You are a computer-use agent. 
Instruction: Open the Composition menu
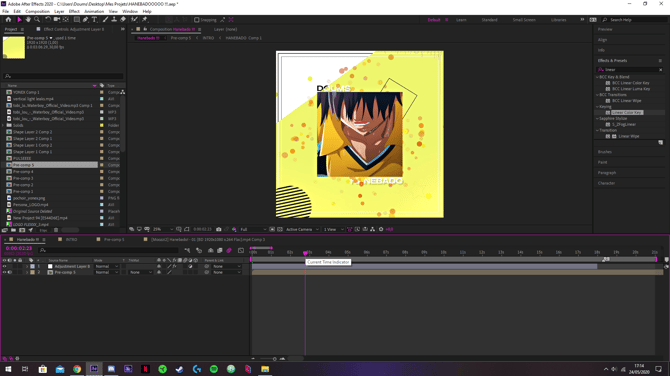(38, 12)
